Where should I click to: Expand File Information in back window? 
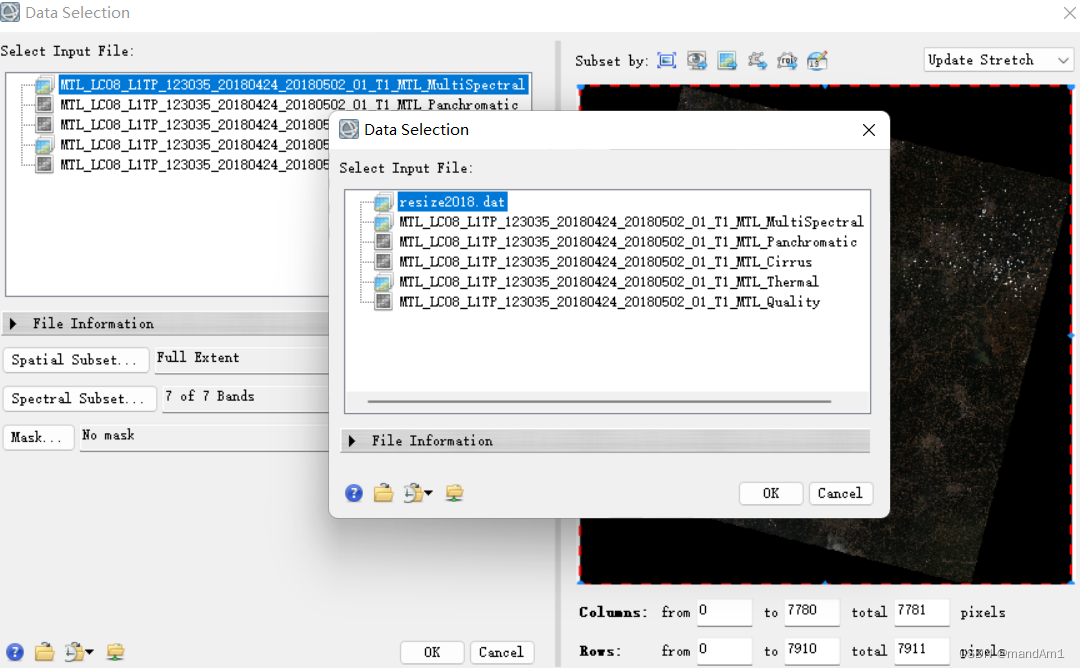[13, 323]
